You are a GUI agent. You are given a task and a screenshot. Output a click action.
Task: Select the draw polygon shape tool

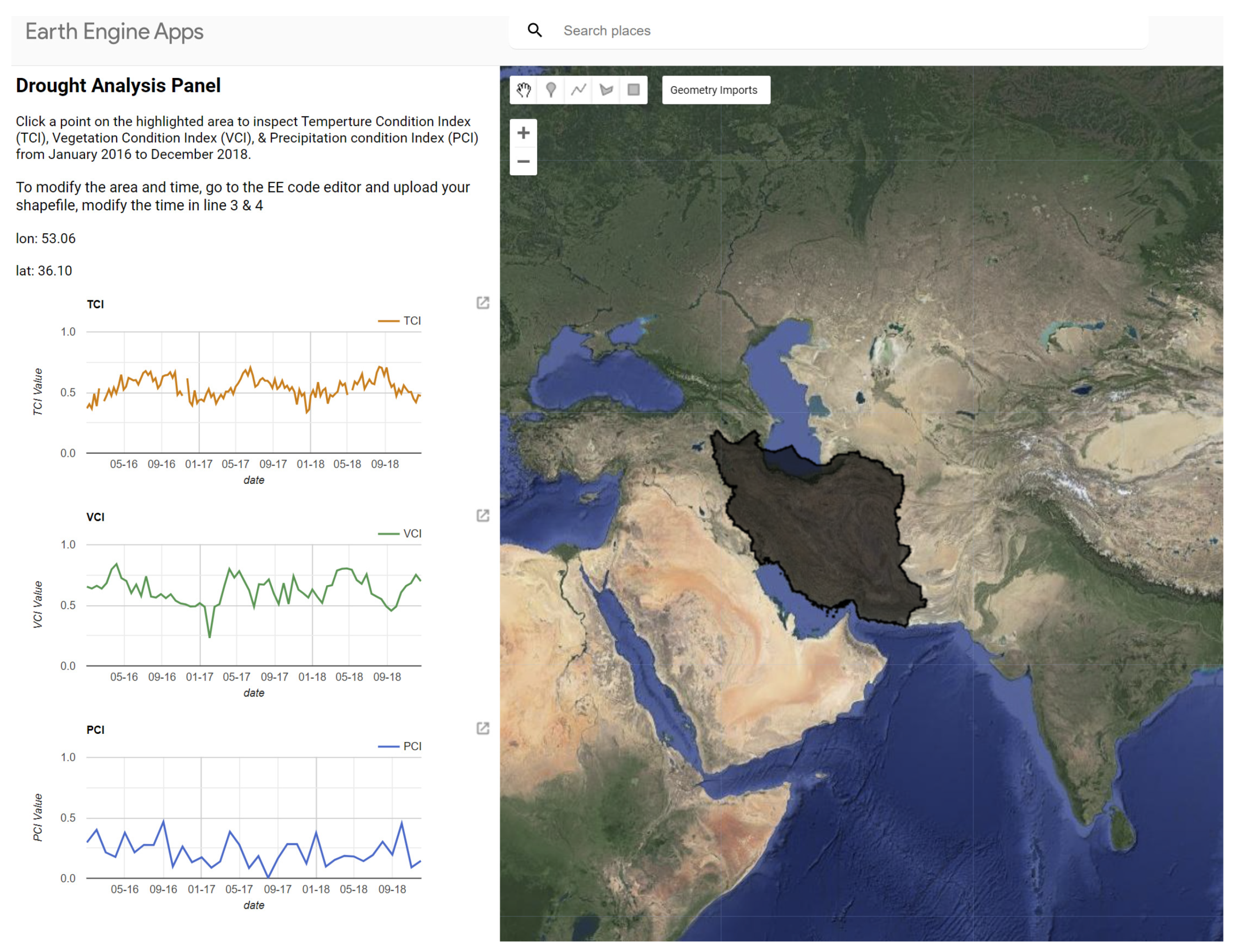click(606, 90)
